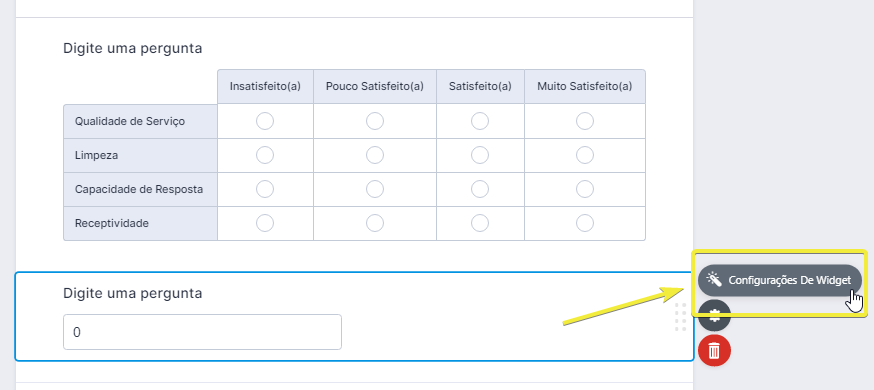Click the magic wand widget settings icon

tap(713, 280)
